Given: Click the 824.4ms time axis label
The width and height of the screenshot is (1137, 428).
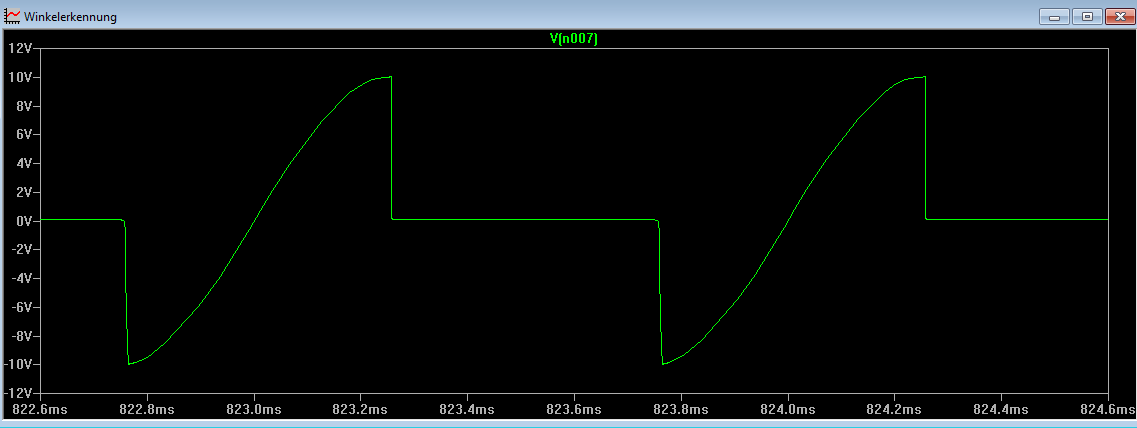Looking at the screenshot, I should point(1001,410).
